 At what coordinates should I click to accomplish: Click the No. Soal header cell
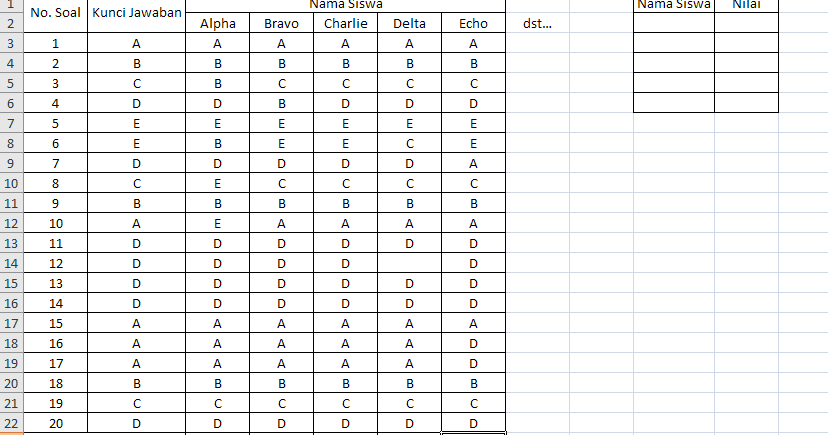pyautogui.click(x=55, y=13)
